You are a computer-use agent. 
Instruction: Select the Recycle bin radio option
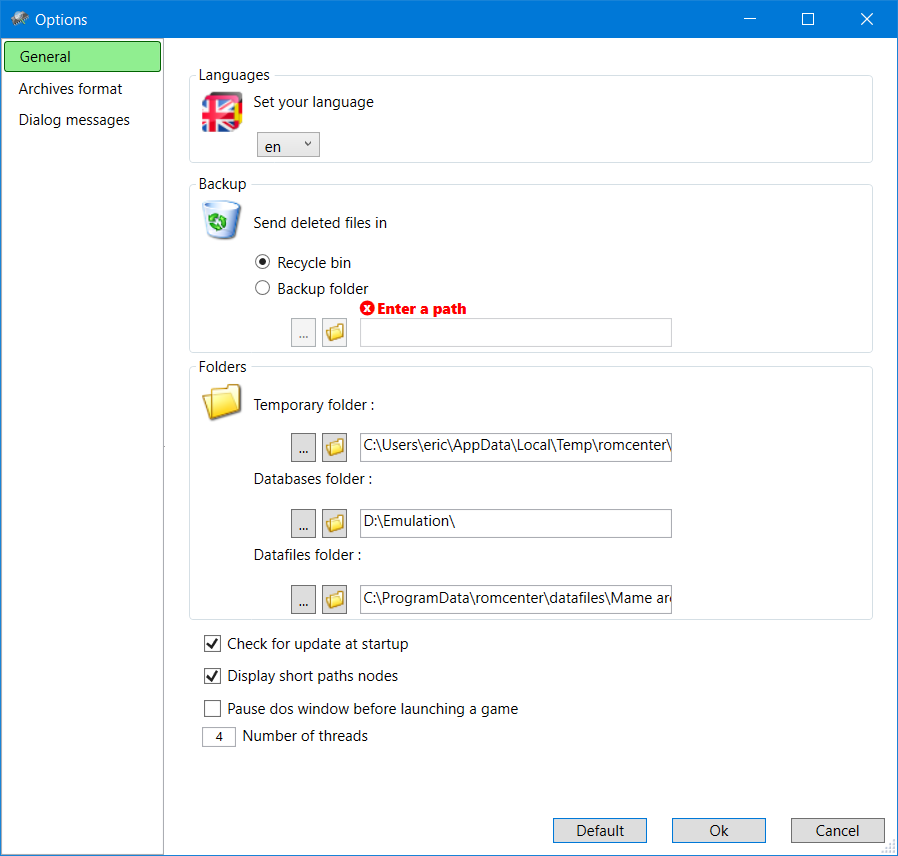[x=263, y=262]
